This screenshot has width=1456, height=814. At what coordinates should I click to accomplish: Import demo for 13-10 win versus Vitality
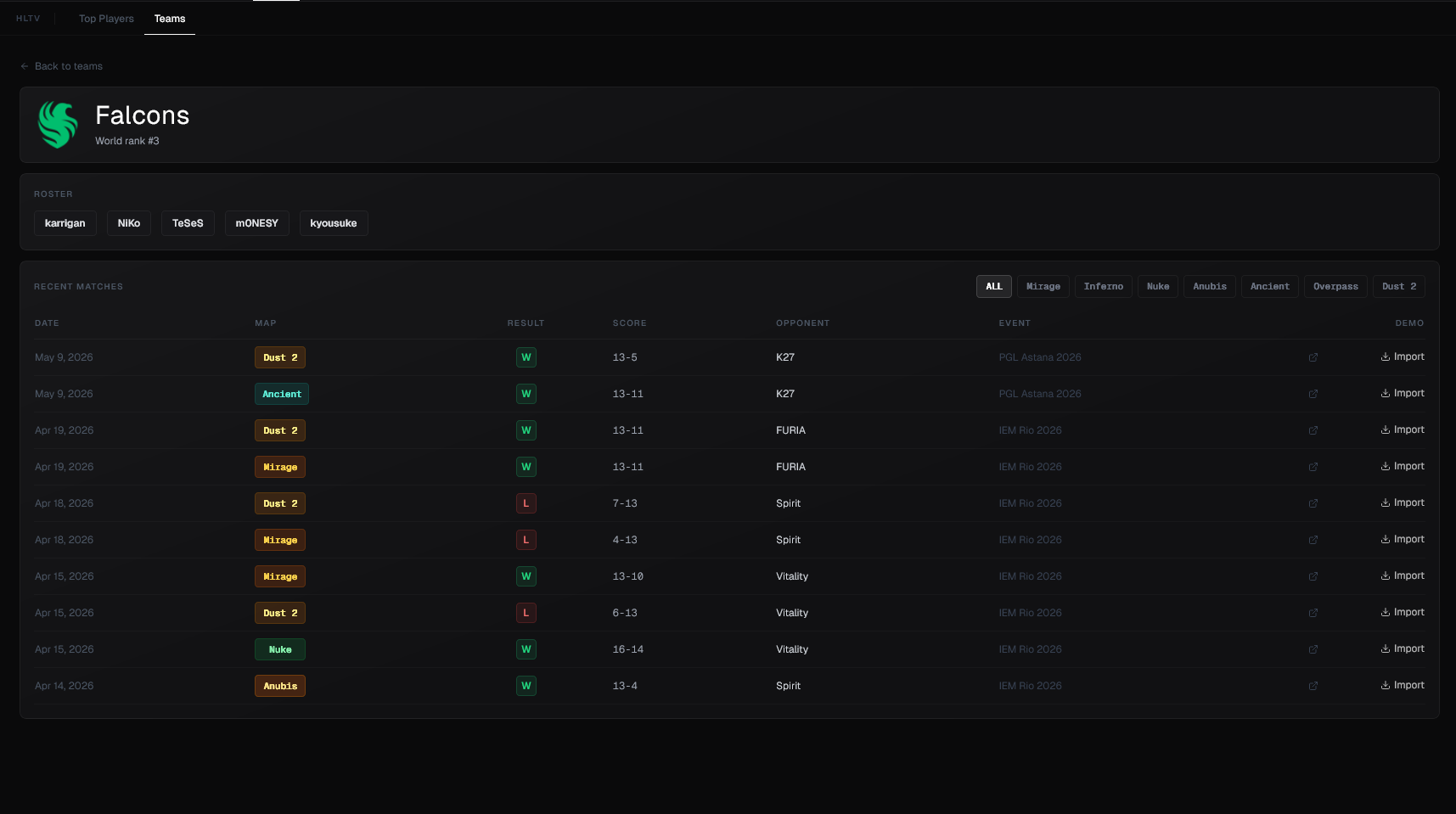pos(1403,575)
